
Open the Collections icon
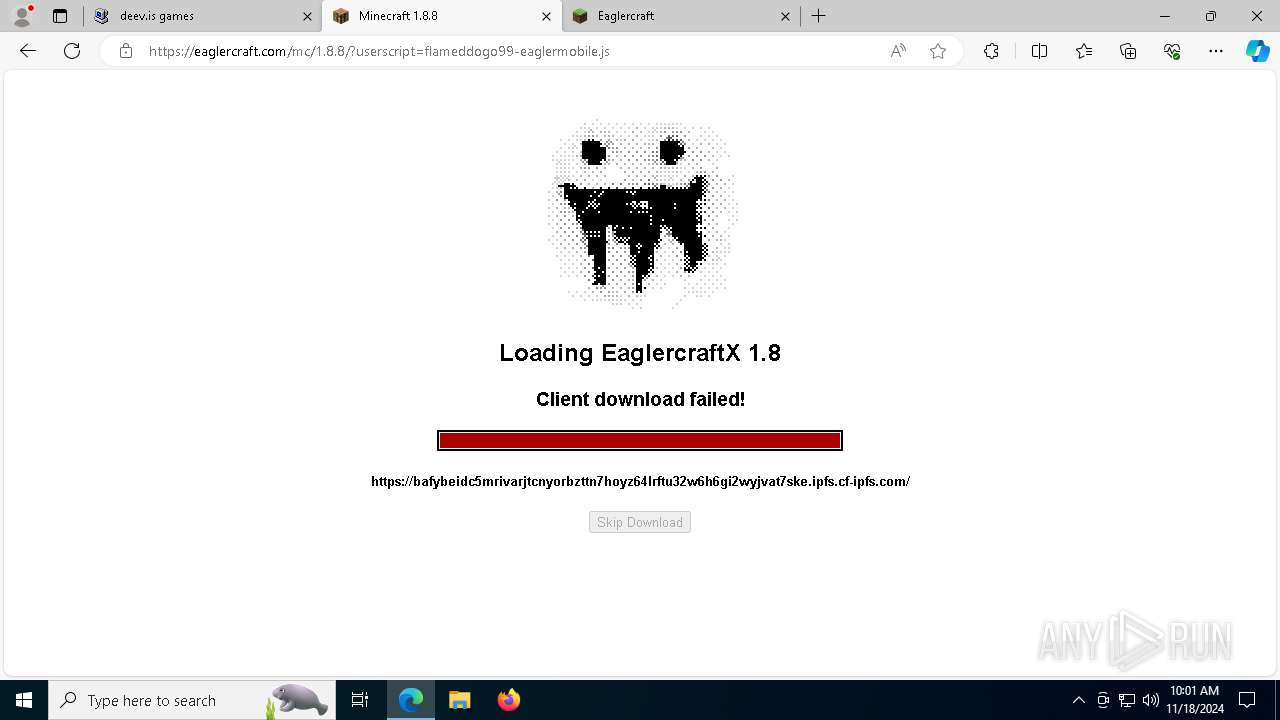[x=1128, y=51]
